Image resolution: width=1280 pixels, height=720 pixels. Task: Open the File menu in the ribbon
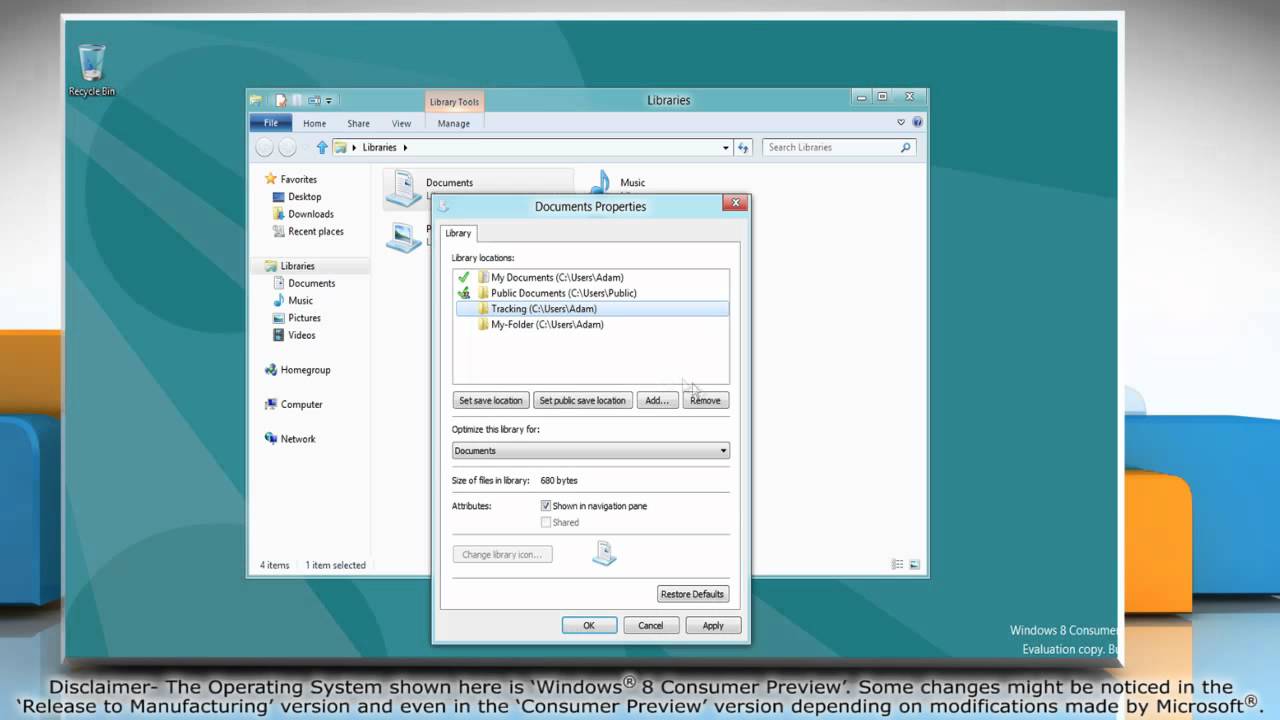tap(271, 123)
